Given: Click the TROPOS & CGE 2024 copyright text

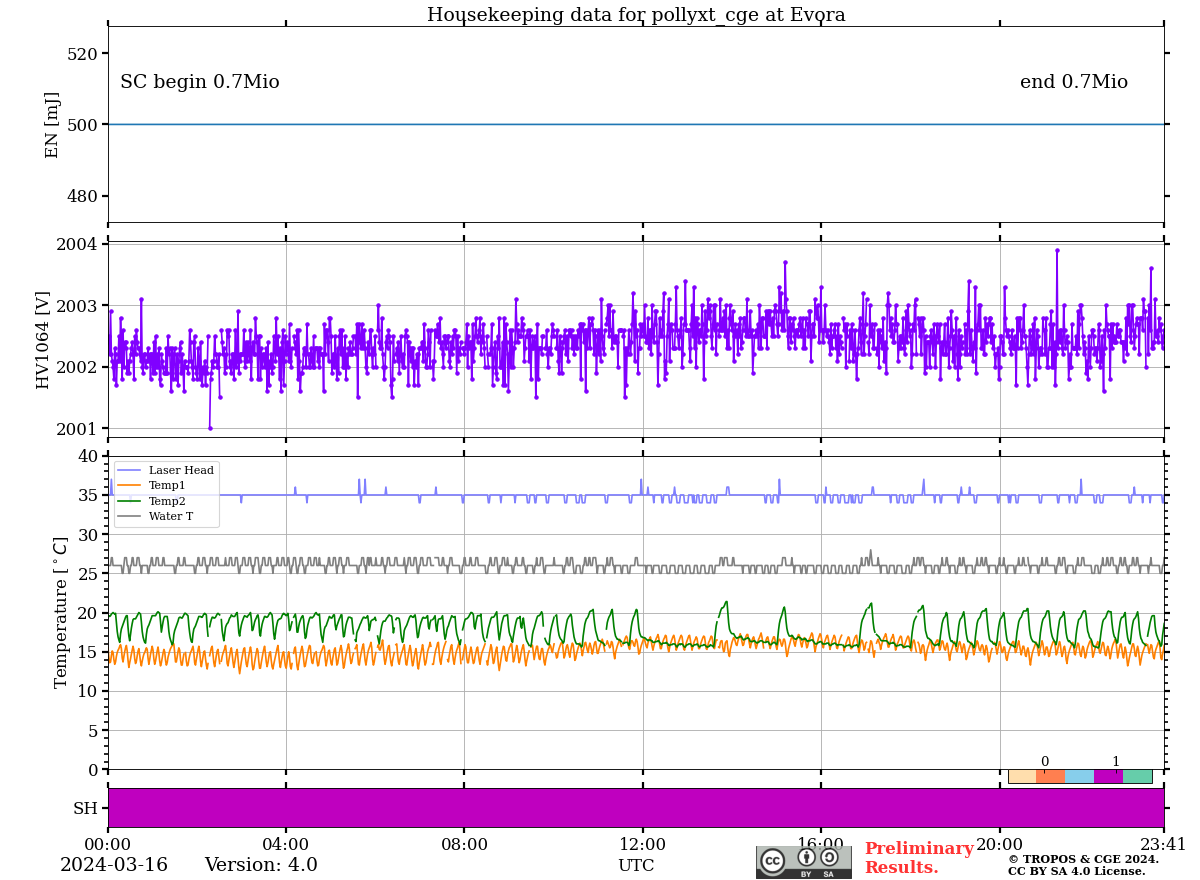Looking at the screenshot, I should tap(1083, 860).
